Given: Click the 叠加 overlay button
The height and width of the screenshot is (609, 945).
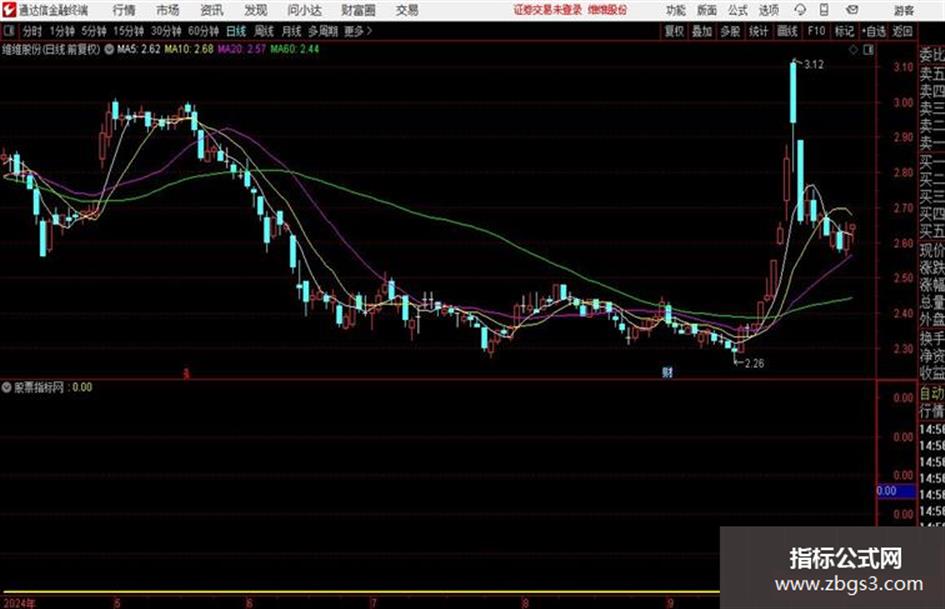Looking at the screenshot, I should click(702, 31).
